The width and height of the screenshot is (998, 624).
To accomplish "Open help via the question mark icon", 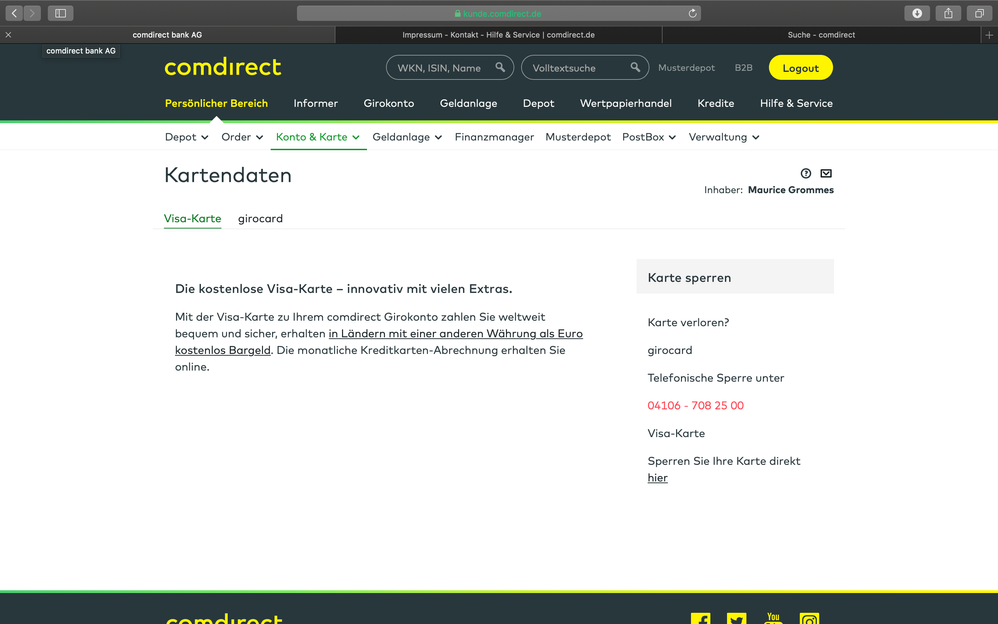I will (x=806, y=173).
